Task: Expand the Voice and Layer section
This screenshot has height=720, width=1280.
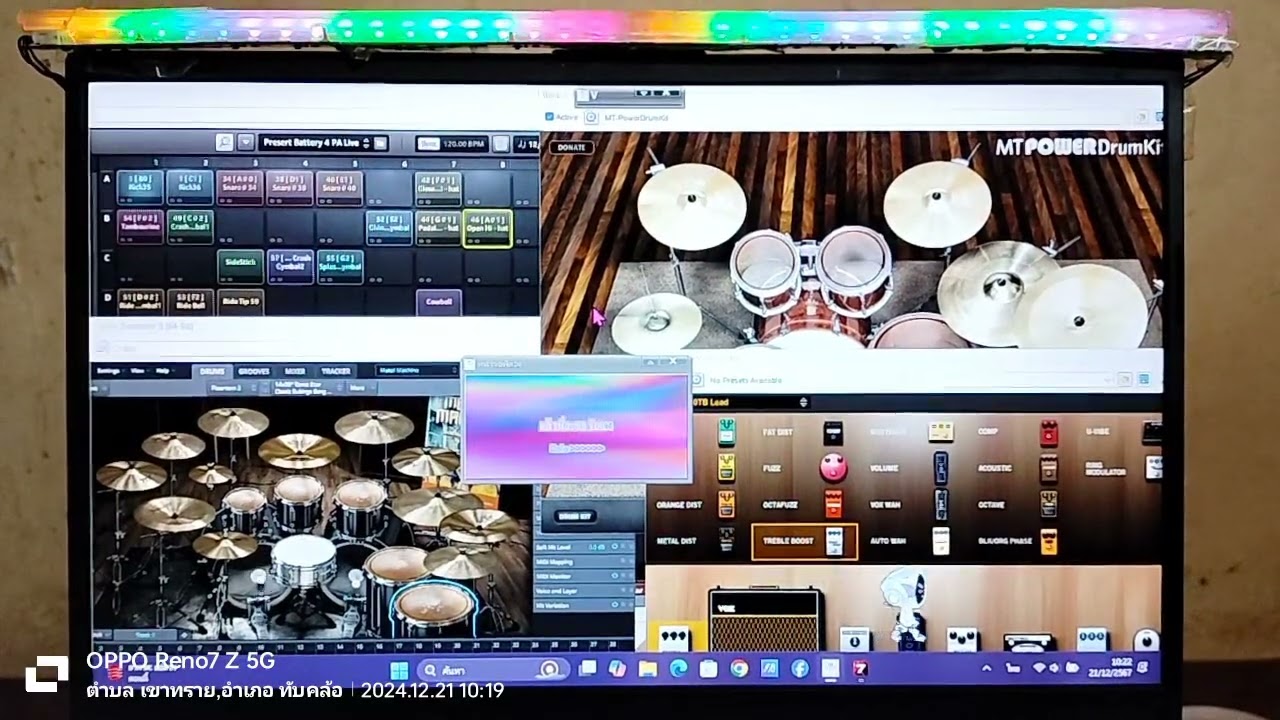Action: (x=585, y=591)
